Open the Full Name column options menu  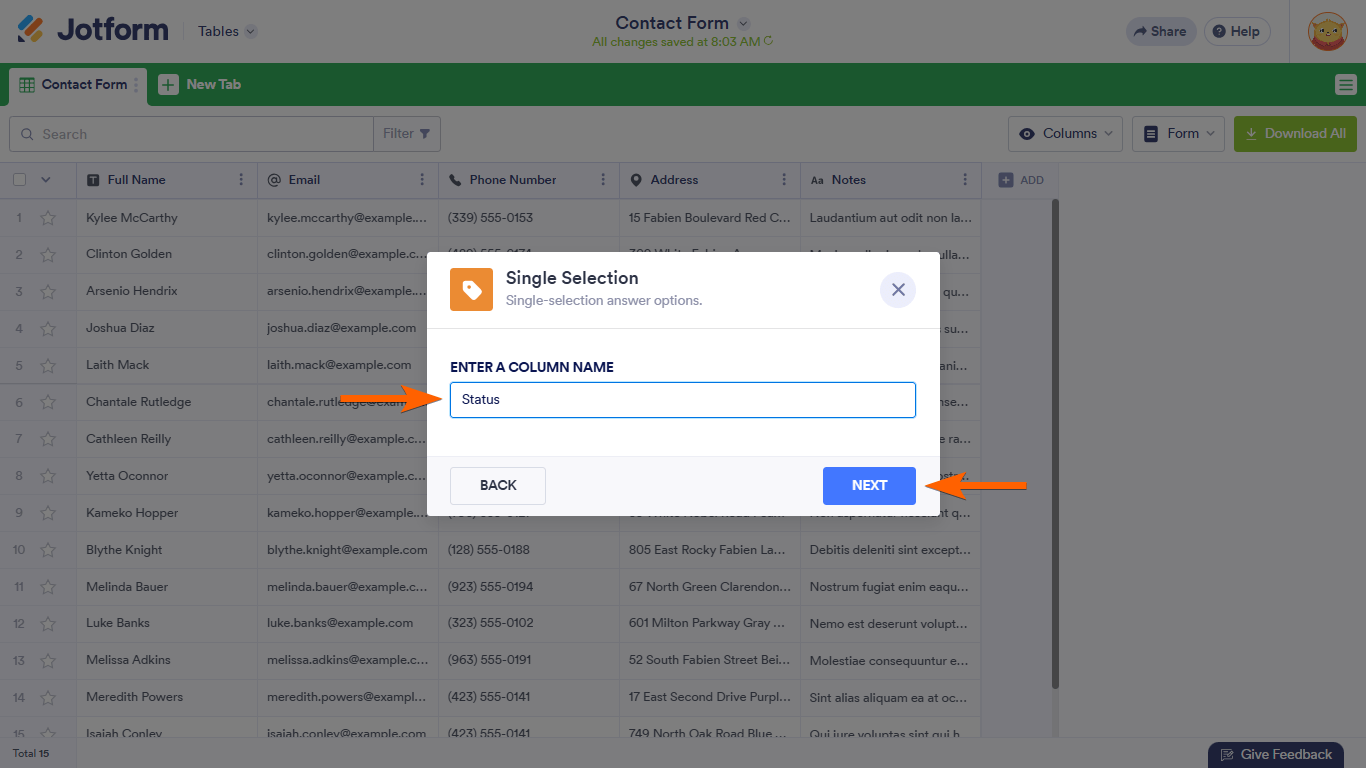click(241, 180)
